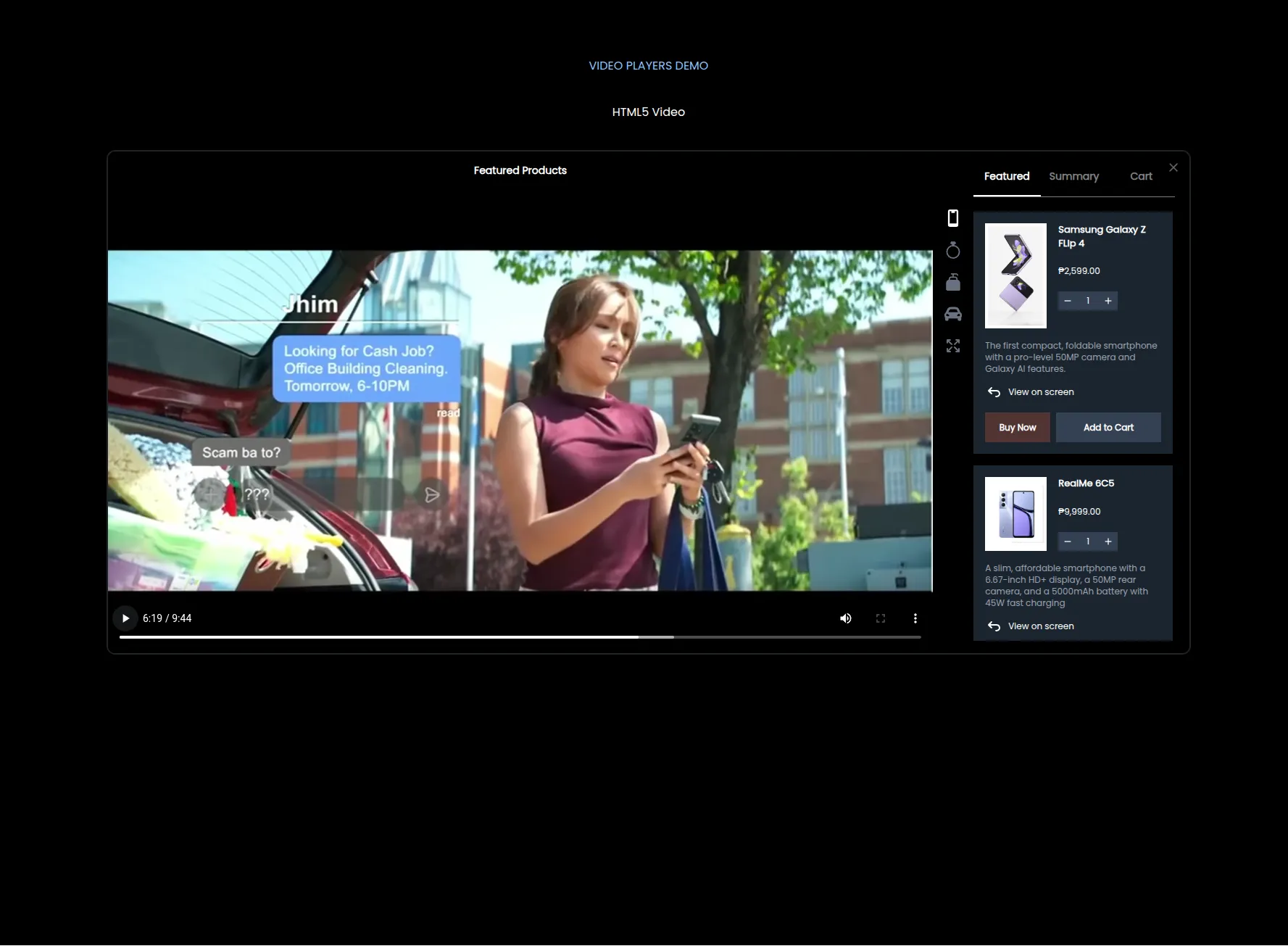View Samsung Galaxy Z Flip 4 on screen

click(x=1031, y=392)
